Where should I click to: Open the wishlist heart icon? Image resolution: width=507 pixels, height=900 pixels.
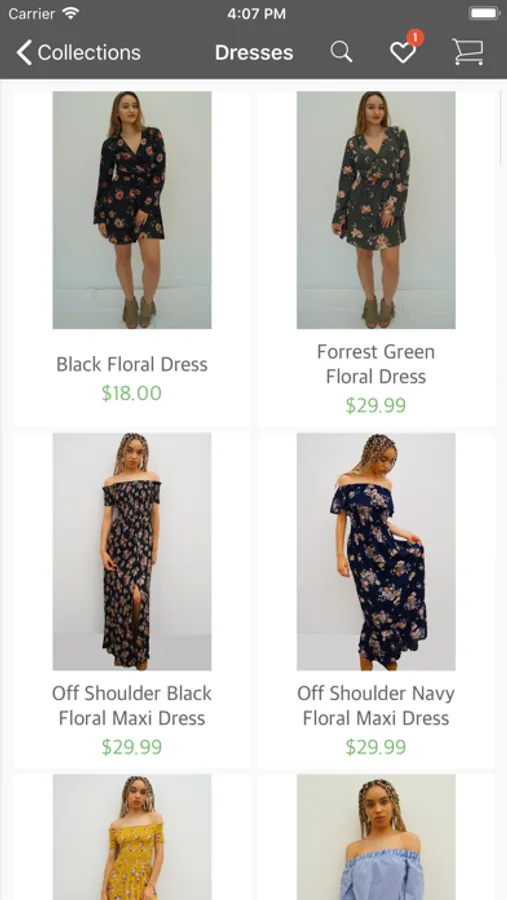coord(402,53)
